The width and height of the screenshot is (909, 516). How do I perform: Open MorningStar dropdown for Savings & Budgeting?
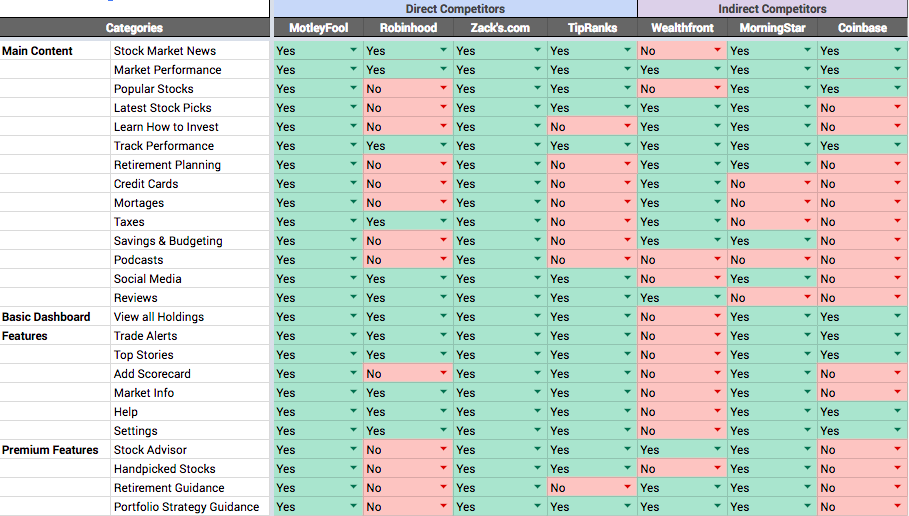point(807,241)
